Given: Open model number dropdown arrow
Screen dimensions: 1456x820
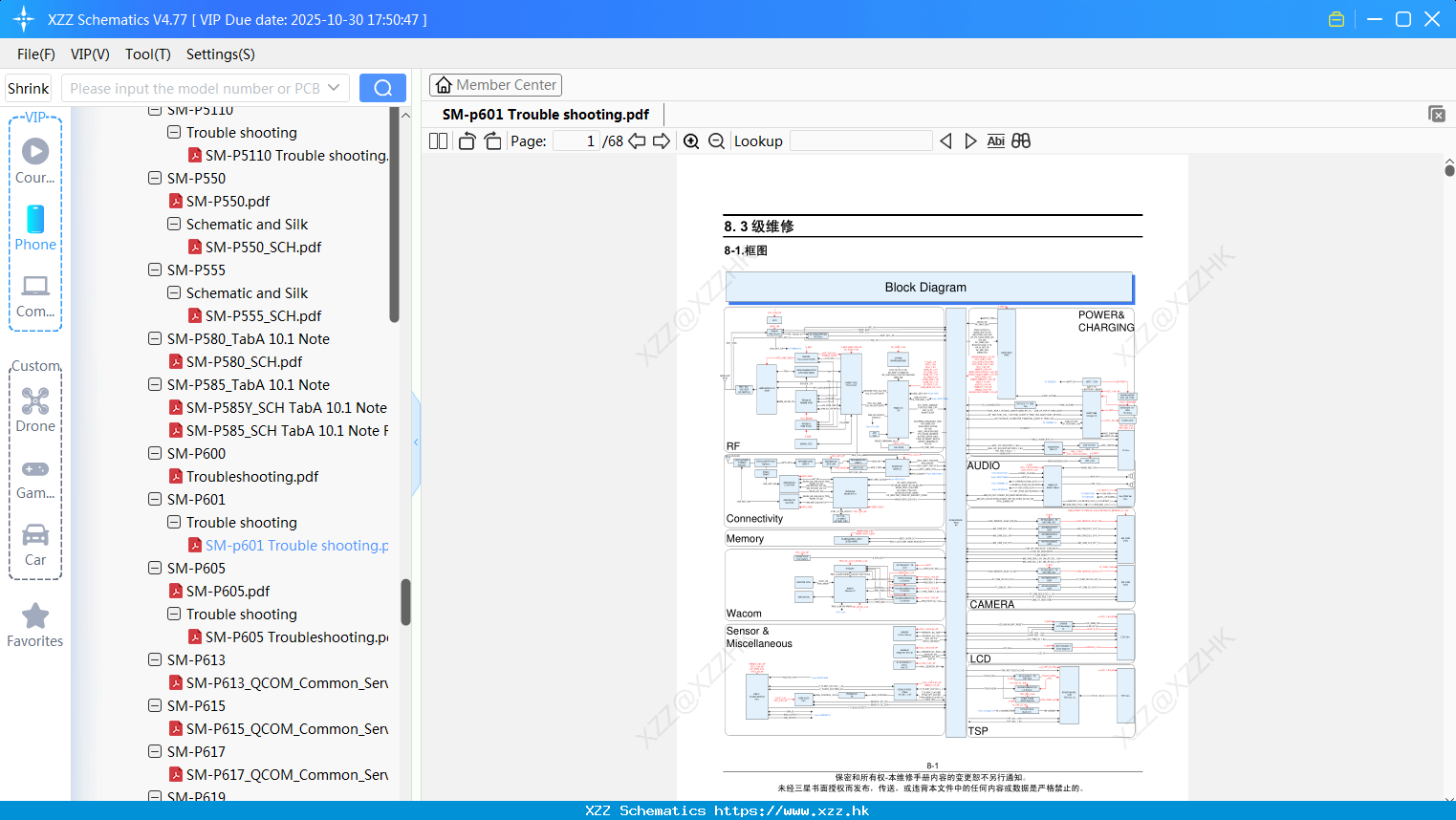Looking at the screenshot, I should pos(334,88).
